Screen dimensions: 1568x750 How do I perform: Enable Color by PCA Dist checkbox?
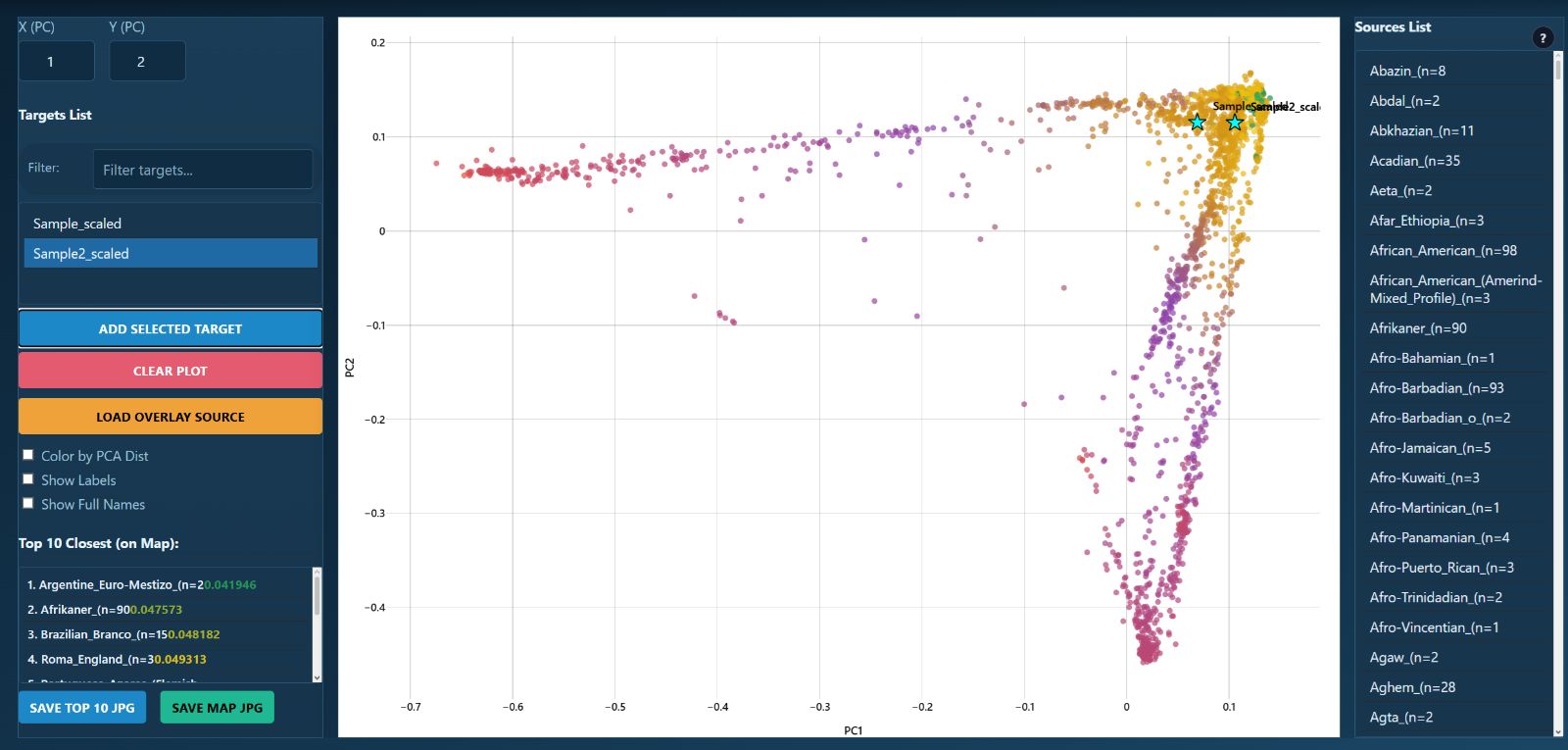click(x=28, y=455)
